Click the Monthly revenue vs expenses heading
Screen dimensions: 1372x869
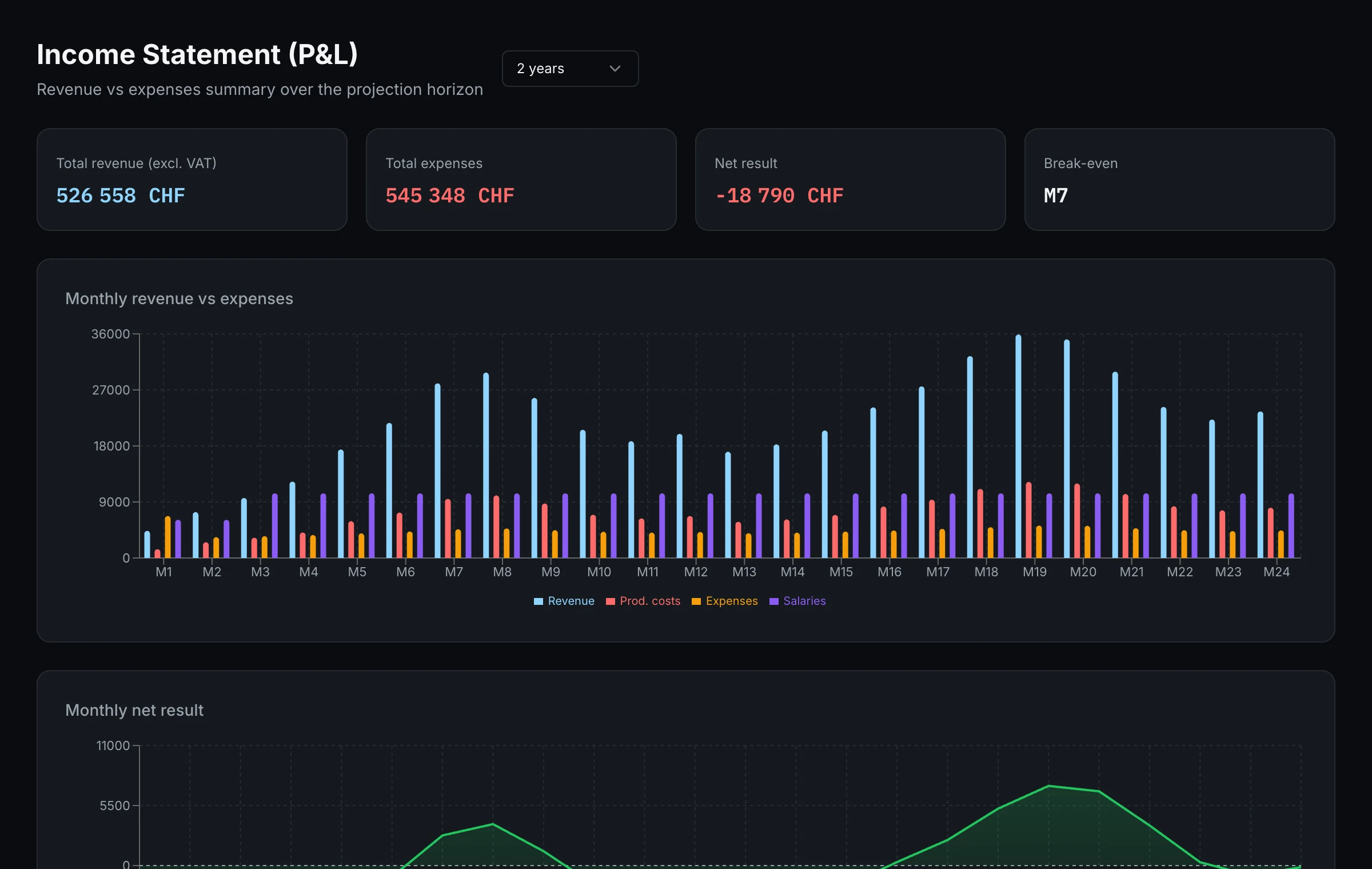(179, 298)
